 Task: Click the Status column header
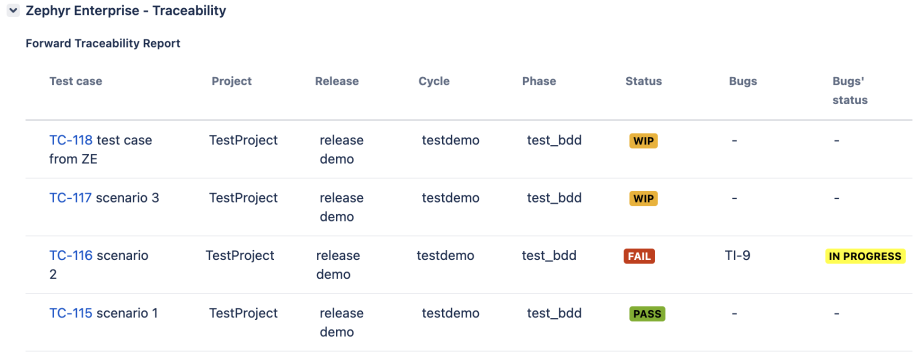(x=644, y=82)
